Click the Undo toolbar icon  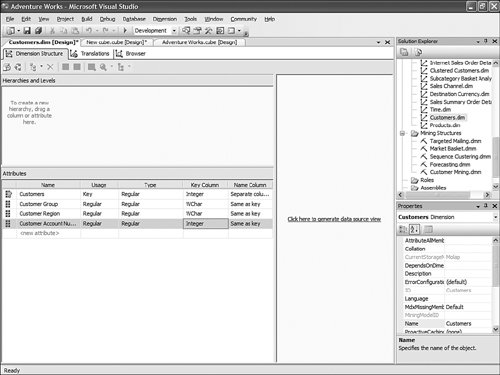click(89, 31)
